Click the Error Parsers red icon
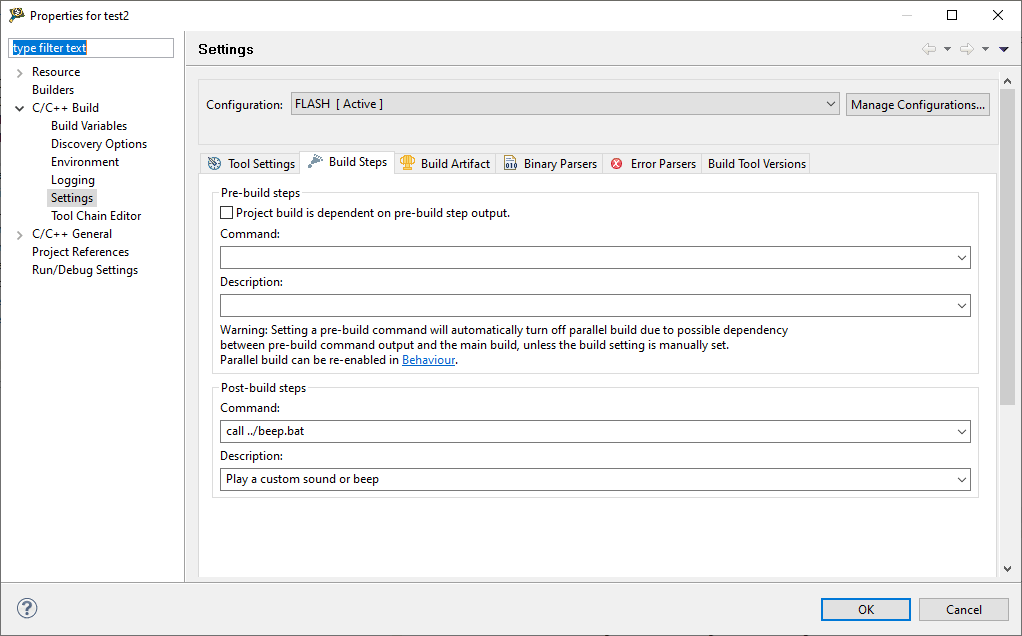 (617, 164)
